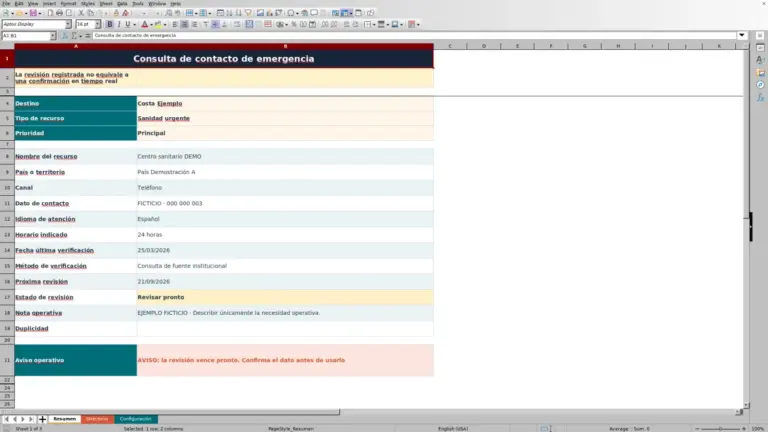Click the Insert chart icon
Viewport: 768px width, 432px height.
[269, 13]
